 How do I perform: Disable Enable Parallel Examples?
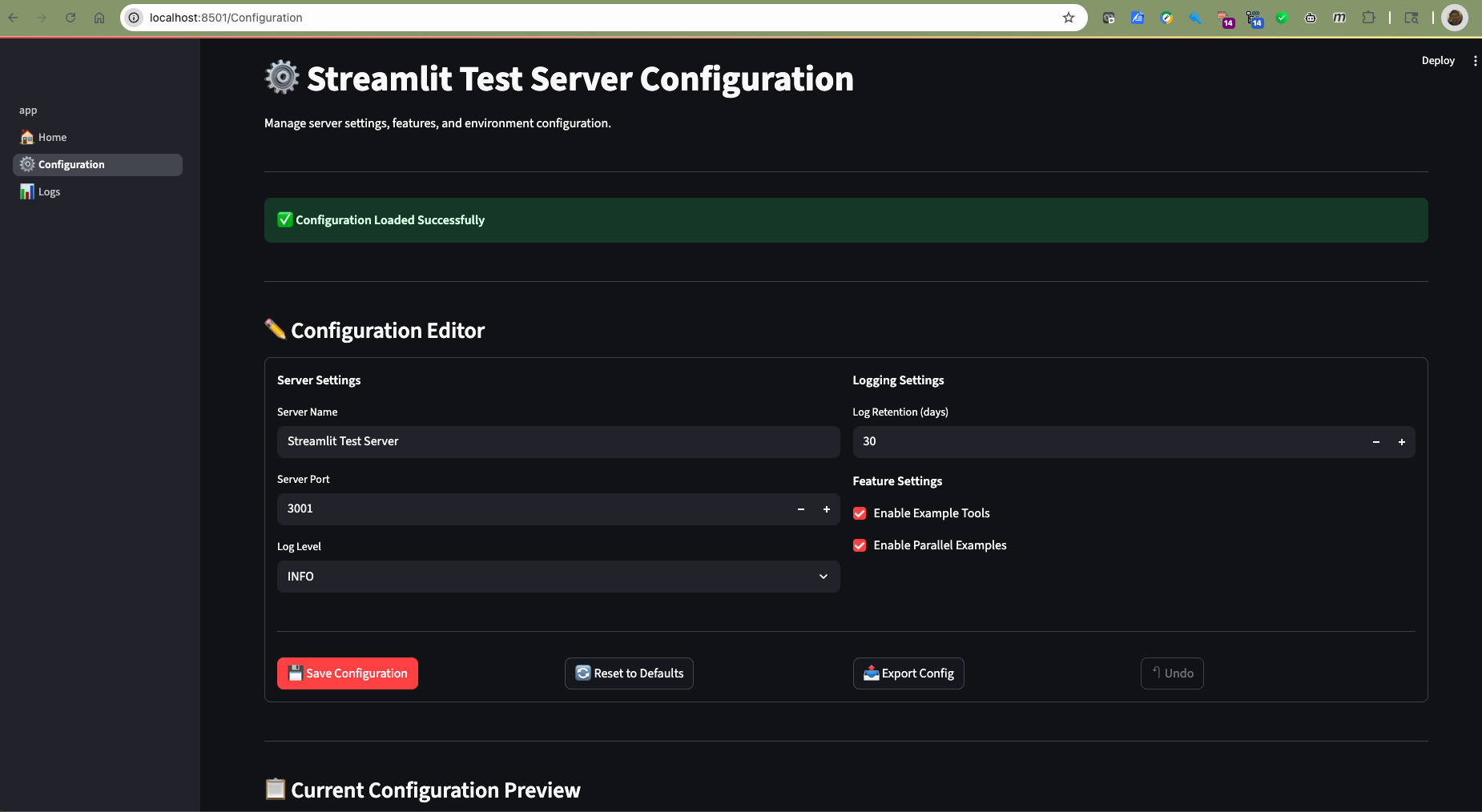[x=860, y=545]
